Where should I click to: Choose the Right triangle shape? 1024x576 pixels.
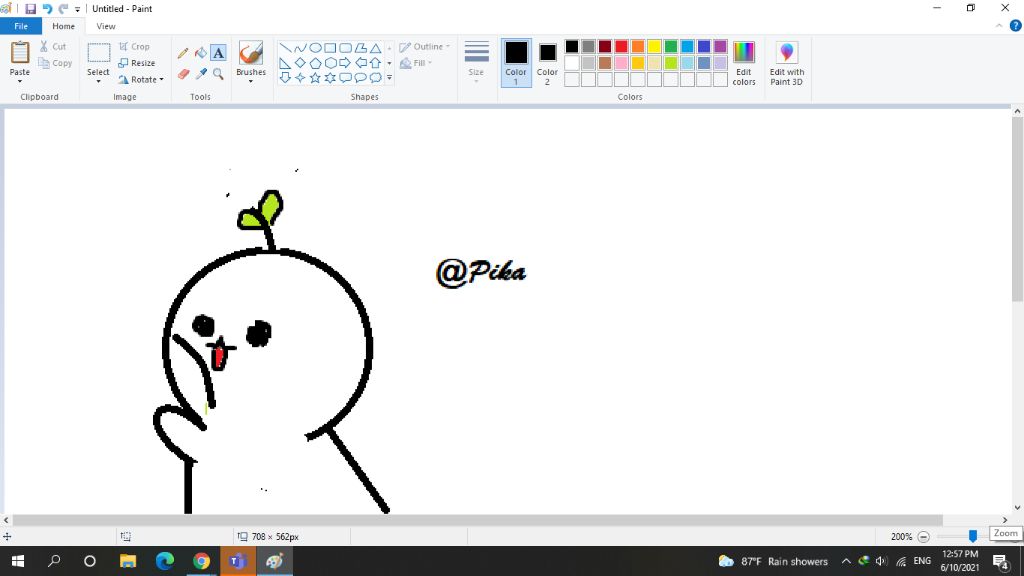tap(285, 63)
